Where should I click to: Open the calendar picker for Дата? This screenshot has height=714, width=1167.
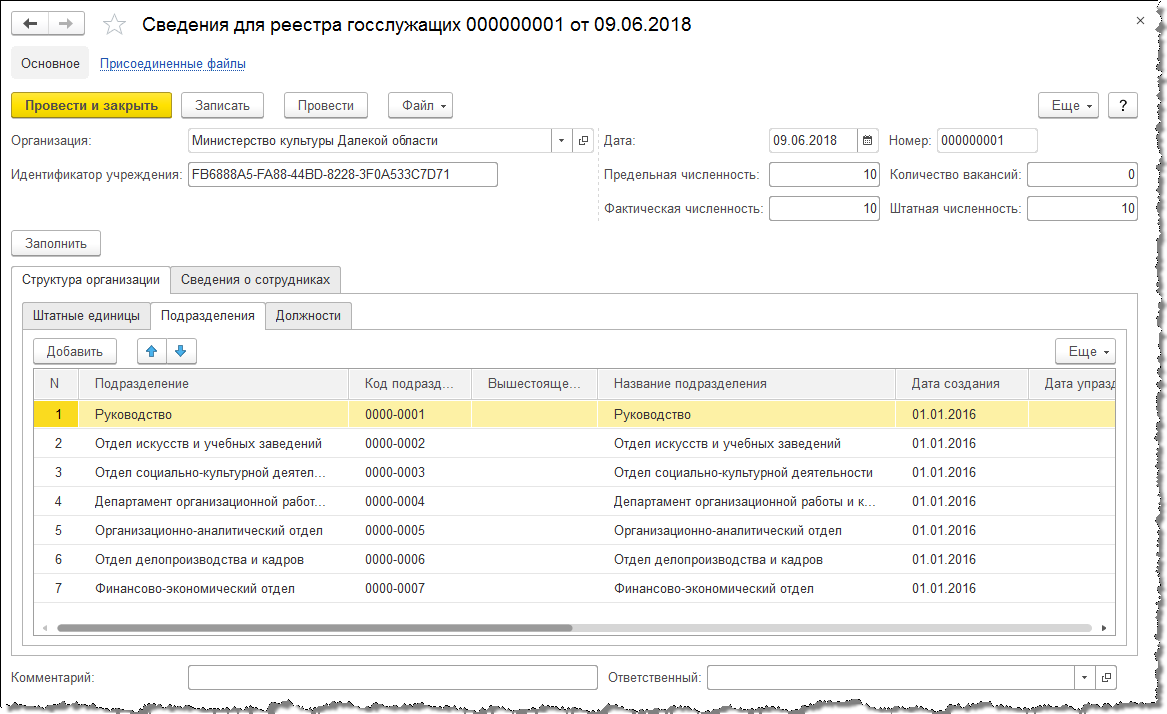(868, 141)
